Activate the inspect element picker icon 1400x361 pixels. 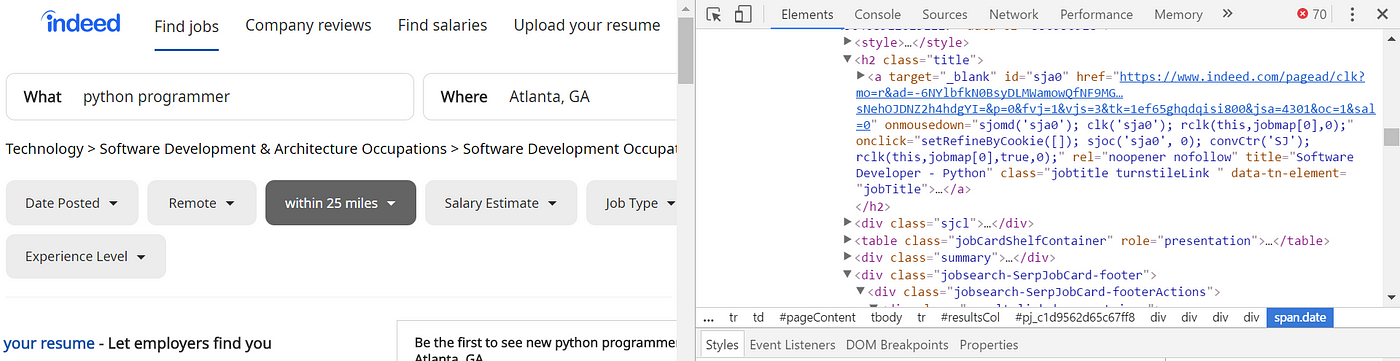[714, 14]
